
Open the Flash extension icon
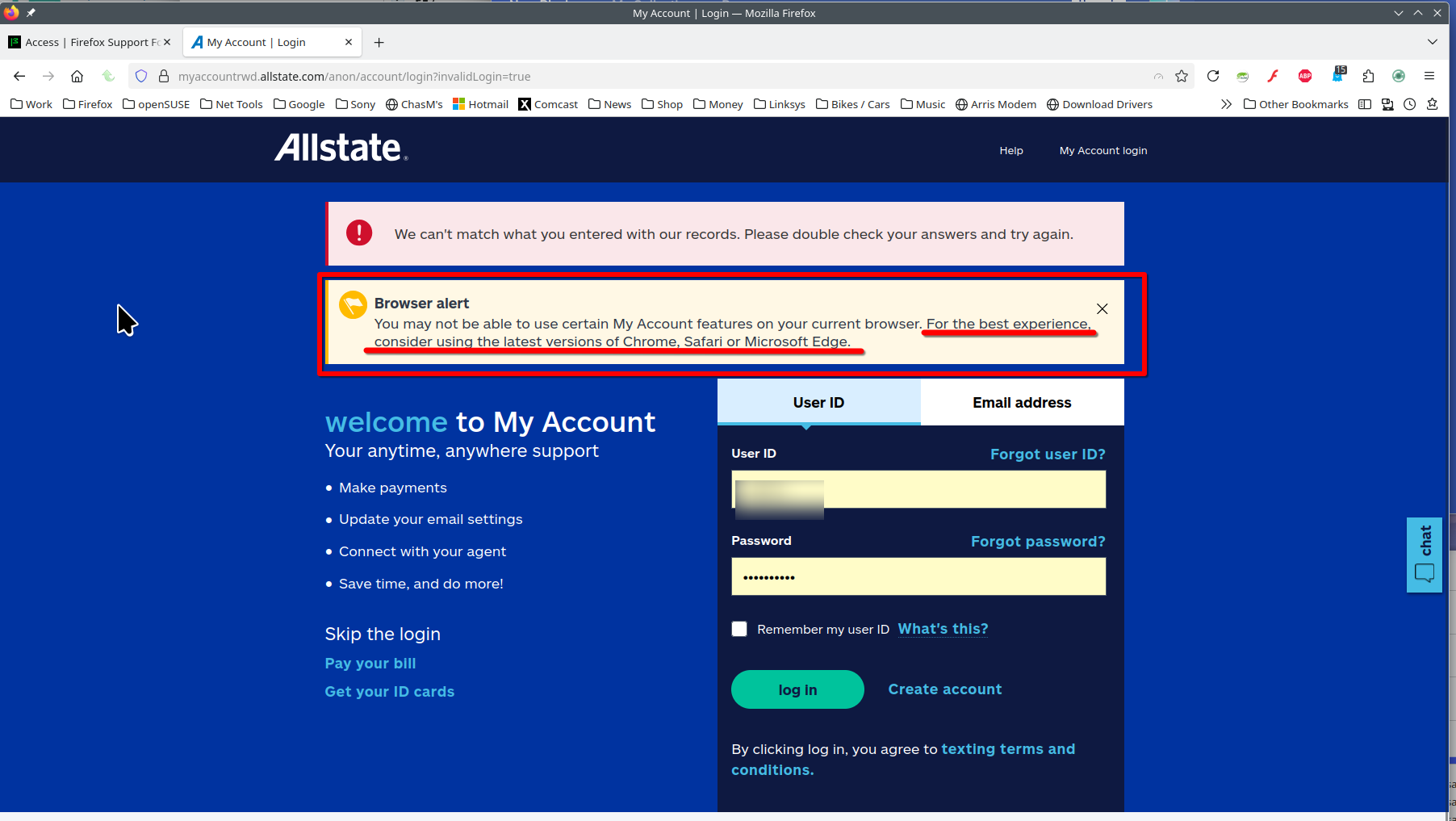pyautogui.click(x=1274, y=76)
